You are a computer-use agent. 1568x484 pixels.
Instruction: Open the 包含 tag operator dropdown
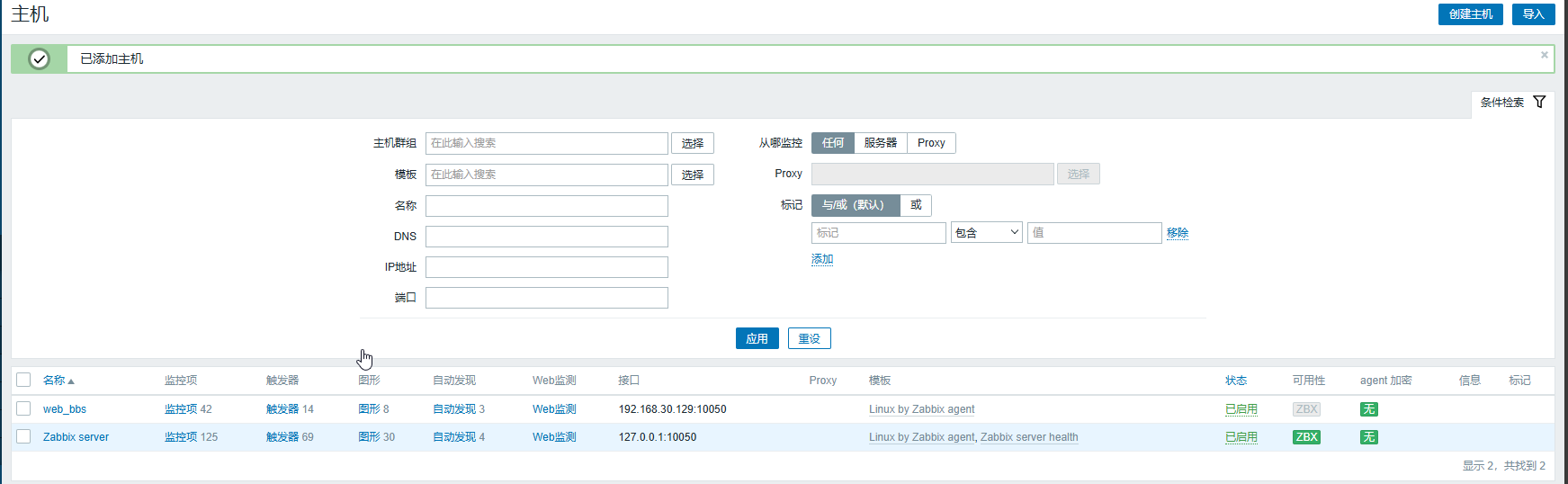[987, 233]
